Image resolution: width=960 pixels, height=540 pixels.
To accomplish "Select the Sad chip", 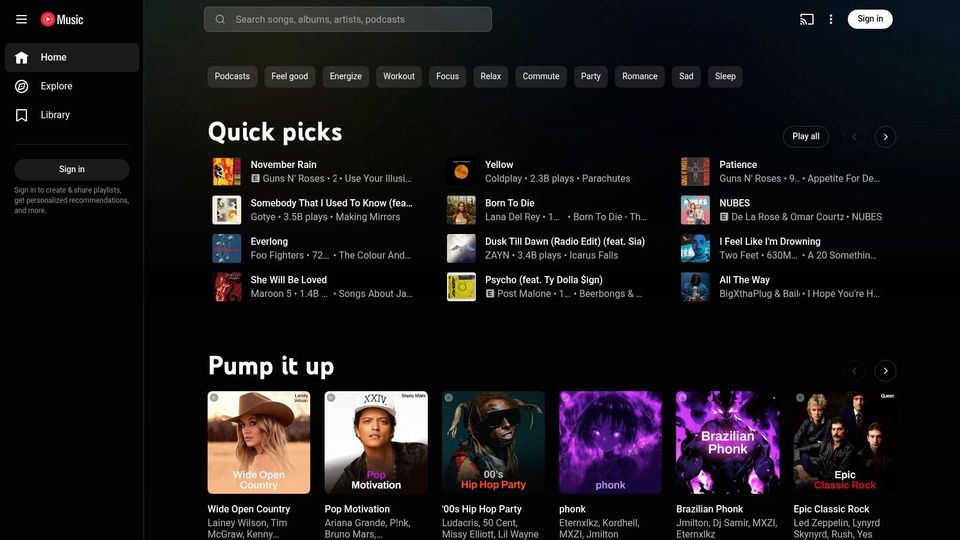I will (x=686, y=77).
